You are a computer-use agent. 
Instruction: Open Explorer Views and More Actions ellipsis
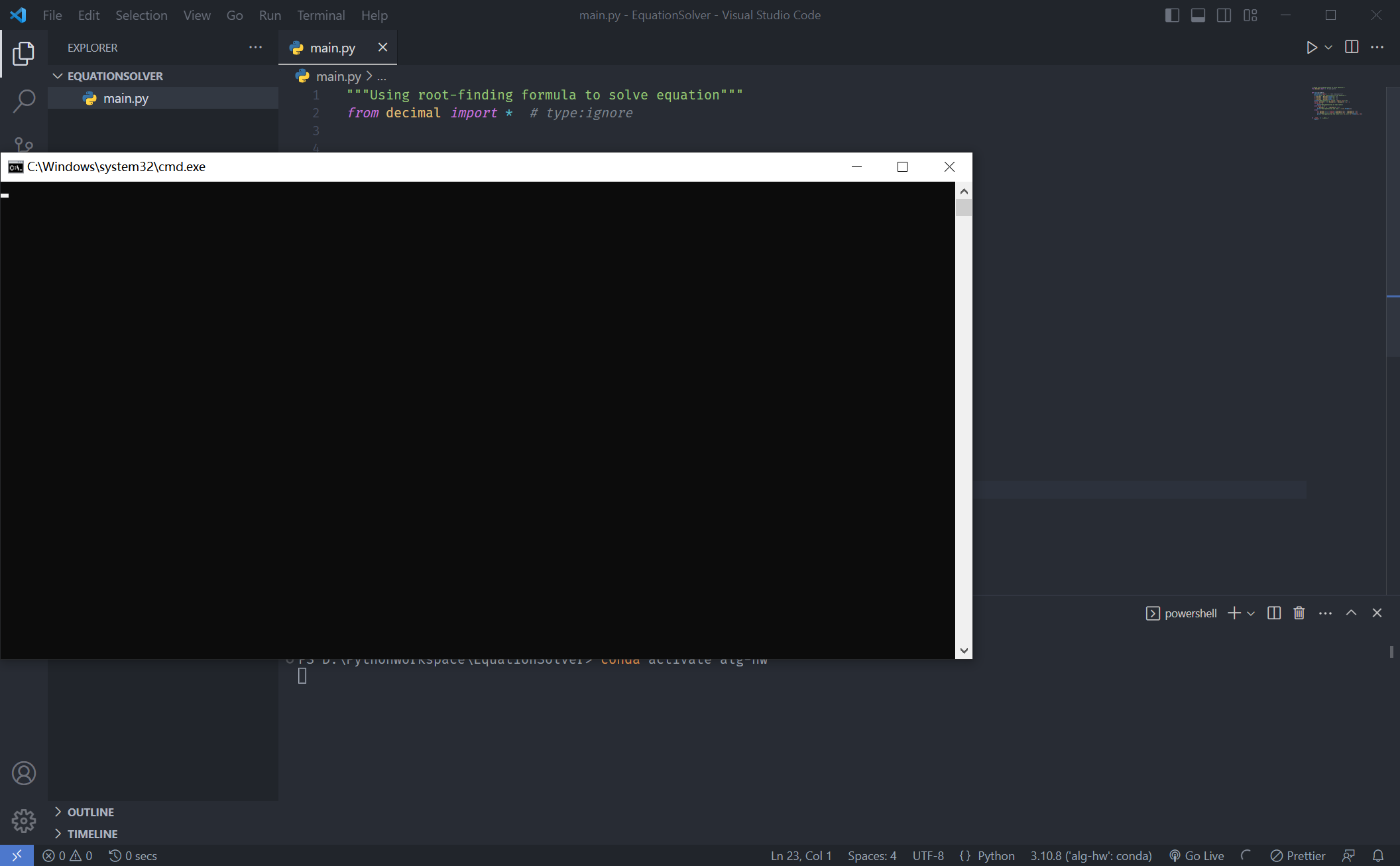click(255, 48)
